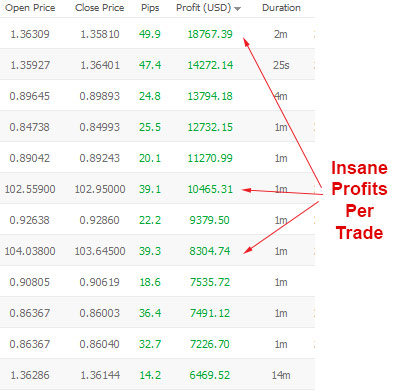The image size is (400, 391).
Task: Click the pips value 18.6
Action: pyautogui.click(x=150, y=282)
